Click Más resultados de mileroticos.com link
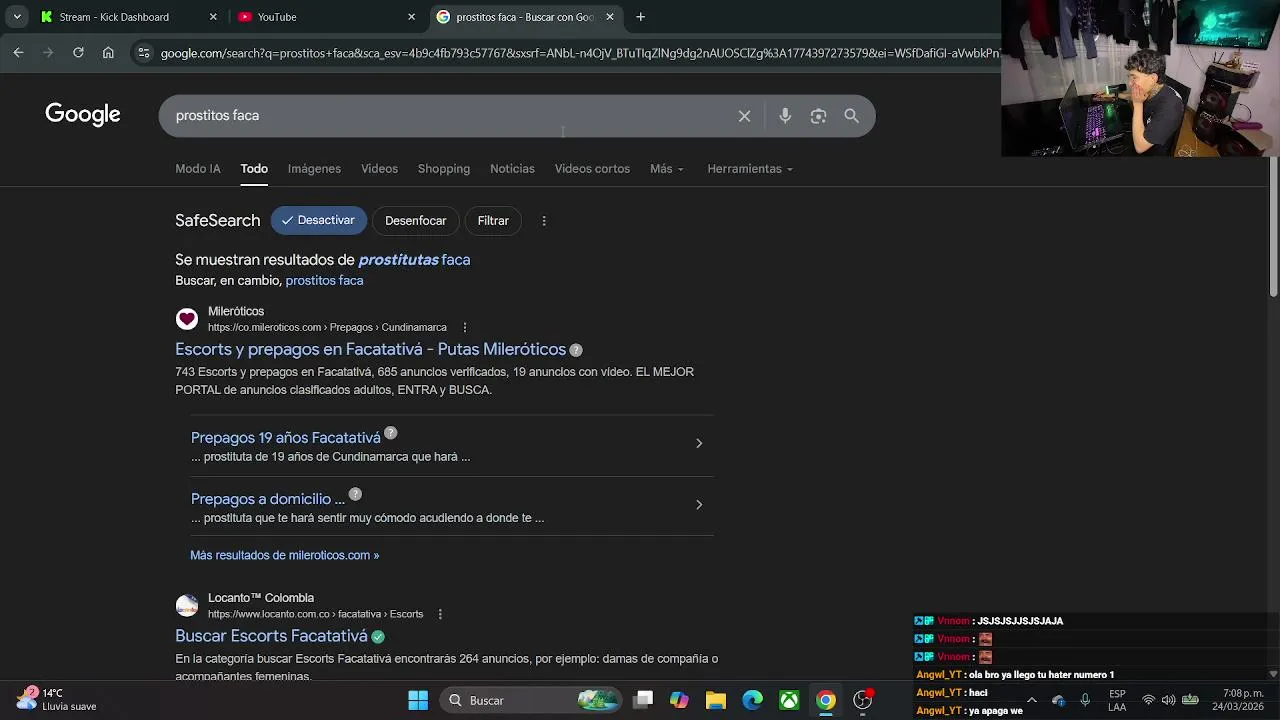This screenshot has height=720, width=1280. point(285,555)
